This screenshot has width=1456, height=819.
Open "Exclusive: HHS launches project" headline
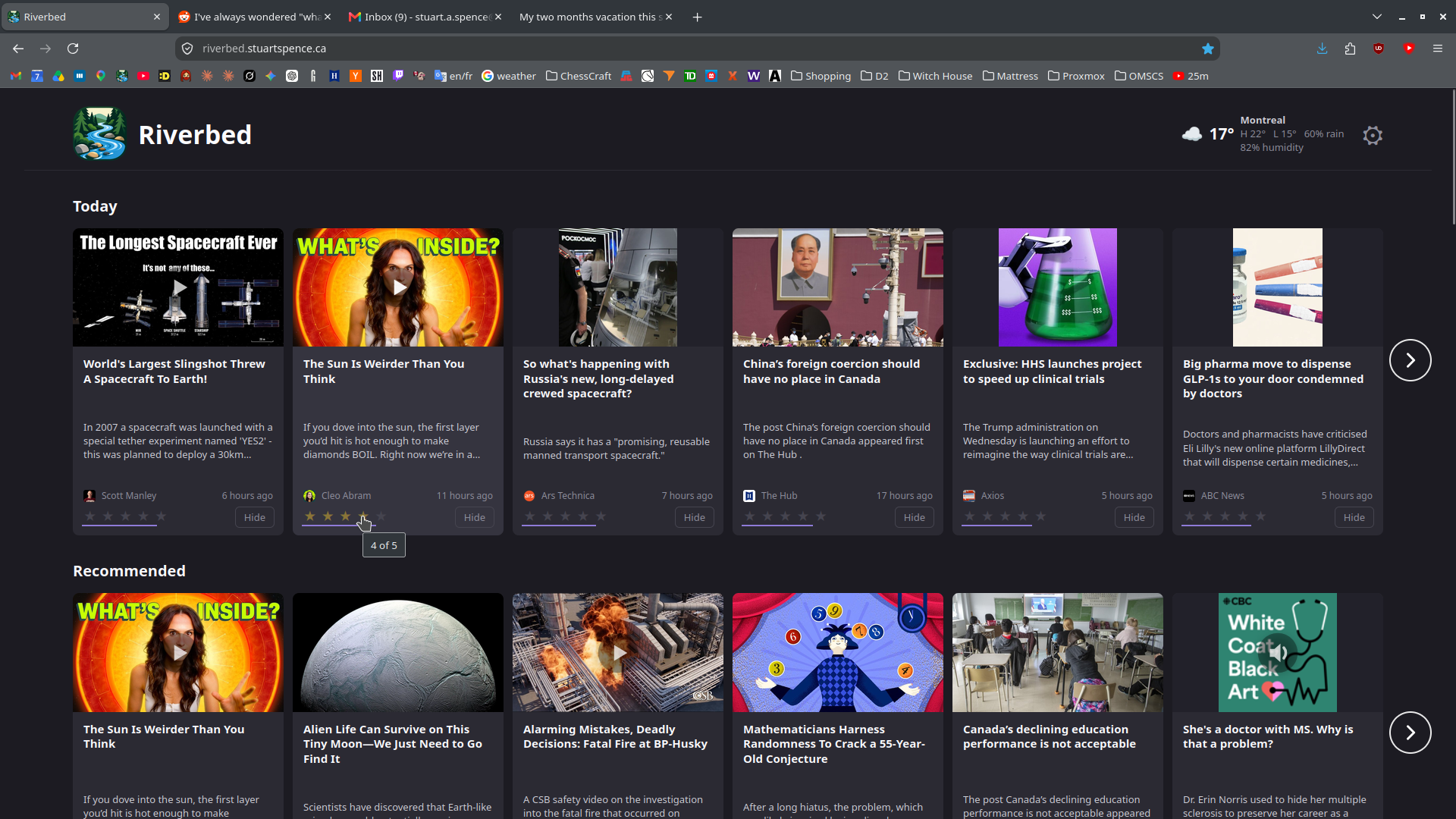[x=1052, y=372]
